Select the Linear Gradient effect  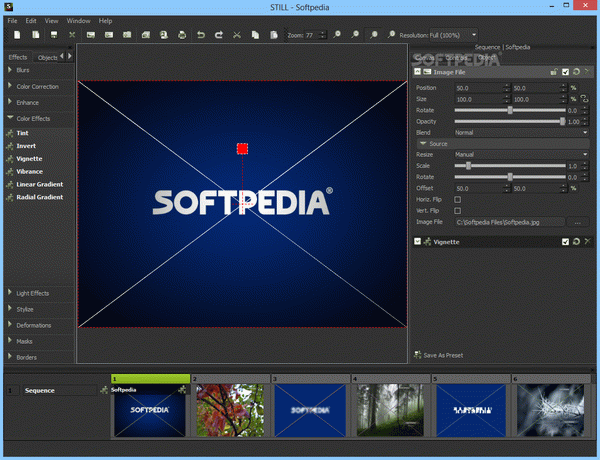tap(39, 184)
